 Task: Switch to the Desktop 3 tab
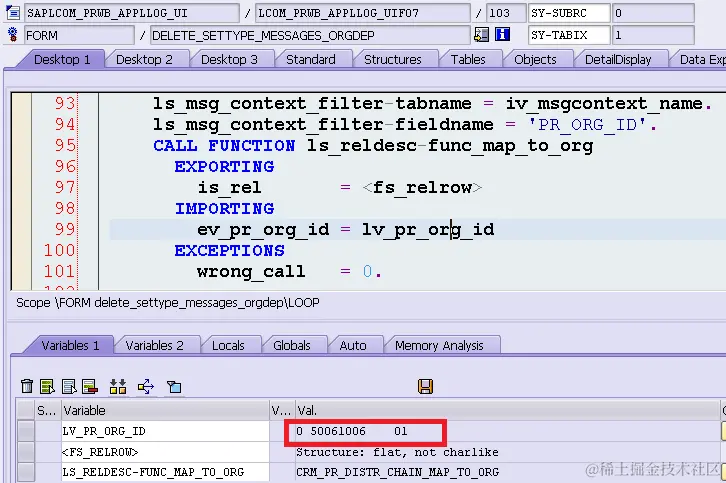(229, 60)
